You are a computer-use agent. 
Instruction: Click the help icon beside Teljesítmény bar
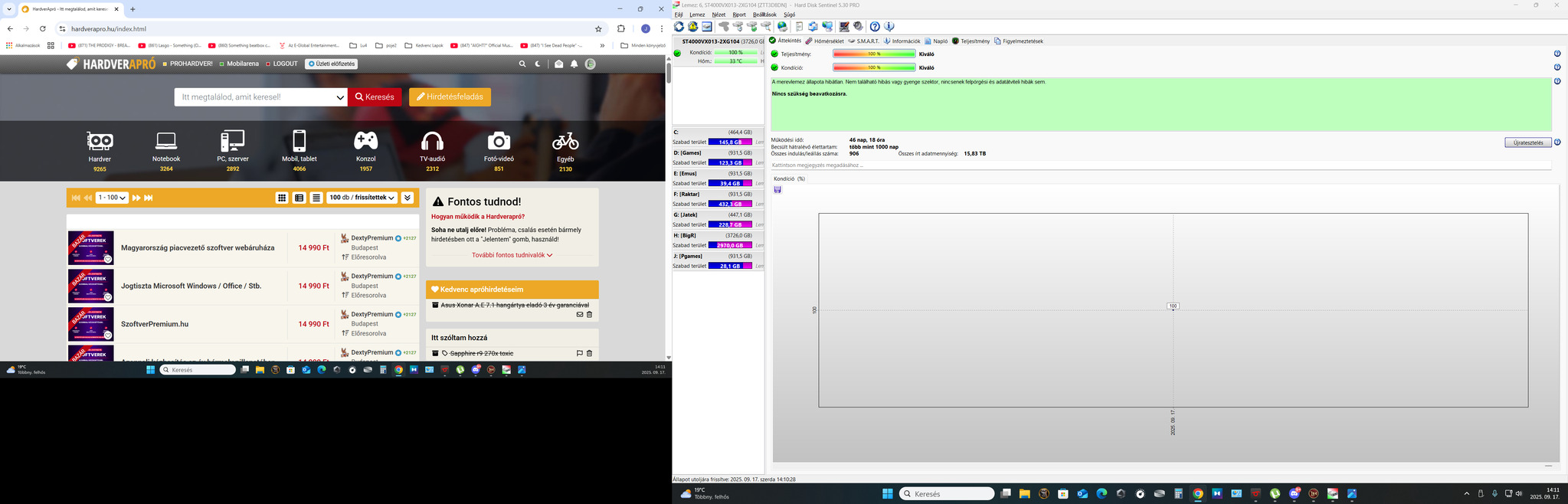coord(1557,54)
